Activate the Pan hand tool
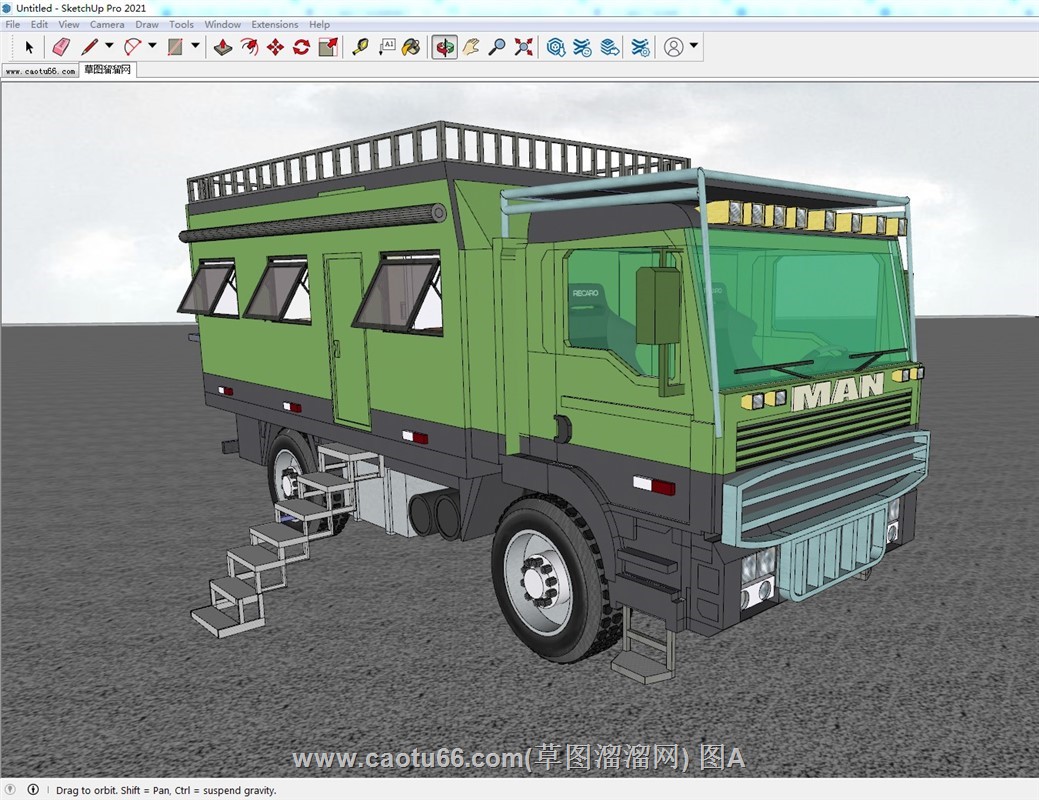Image resolution: width=1039 pixels, height=800 pixels. (x=471, y=47)
